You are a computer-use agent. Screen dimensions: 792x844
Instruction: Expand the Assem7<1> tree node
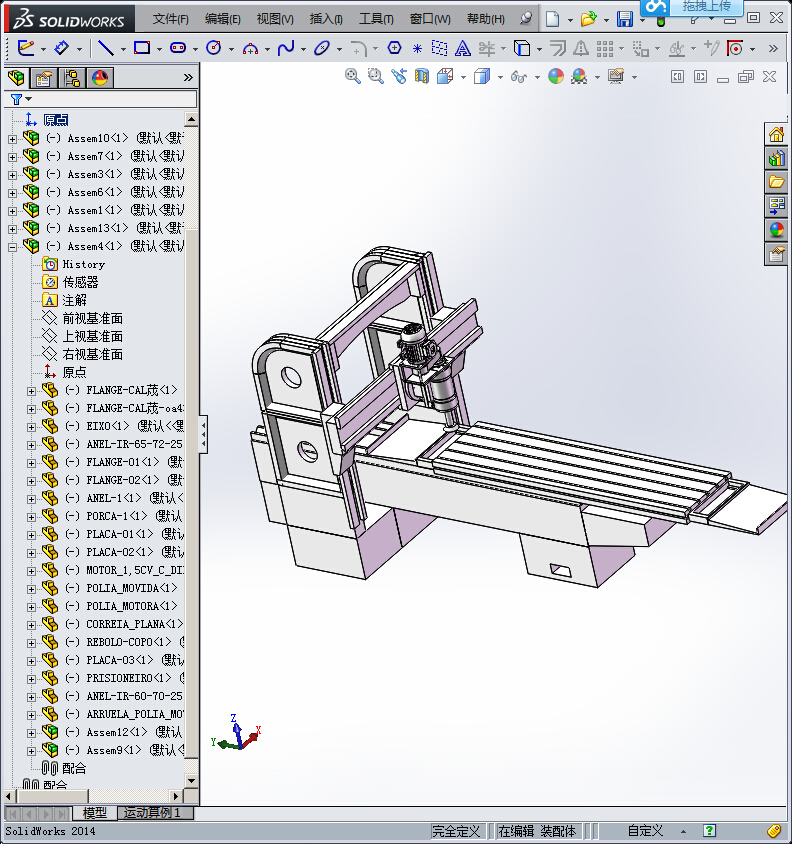[12, 157]
